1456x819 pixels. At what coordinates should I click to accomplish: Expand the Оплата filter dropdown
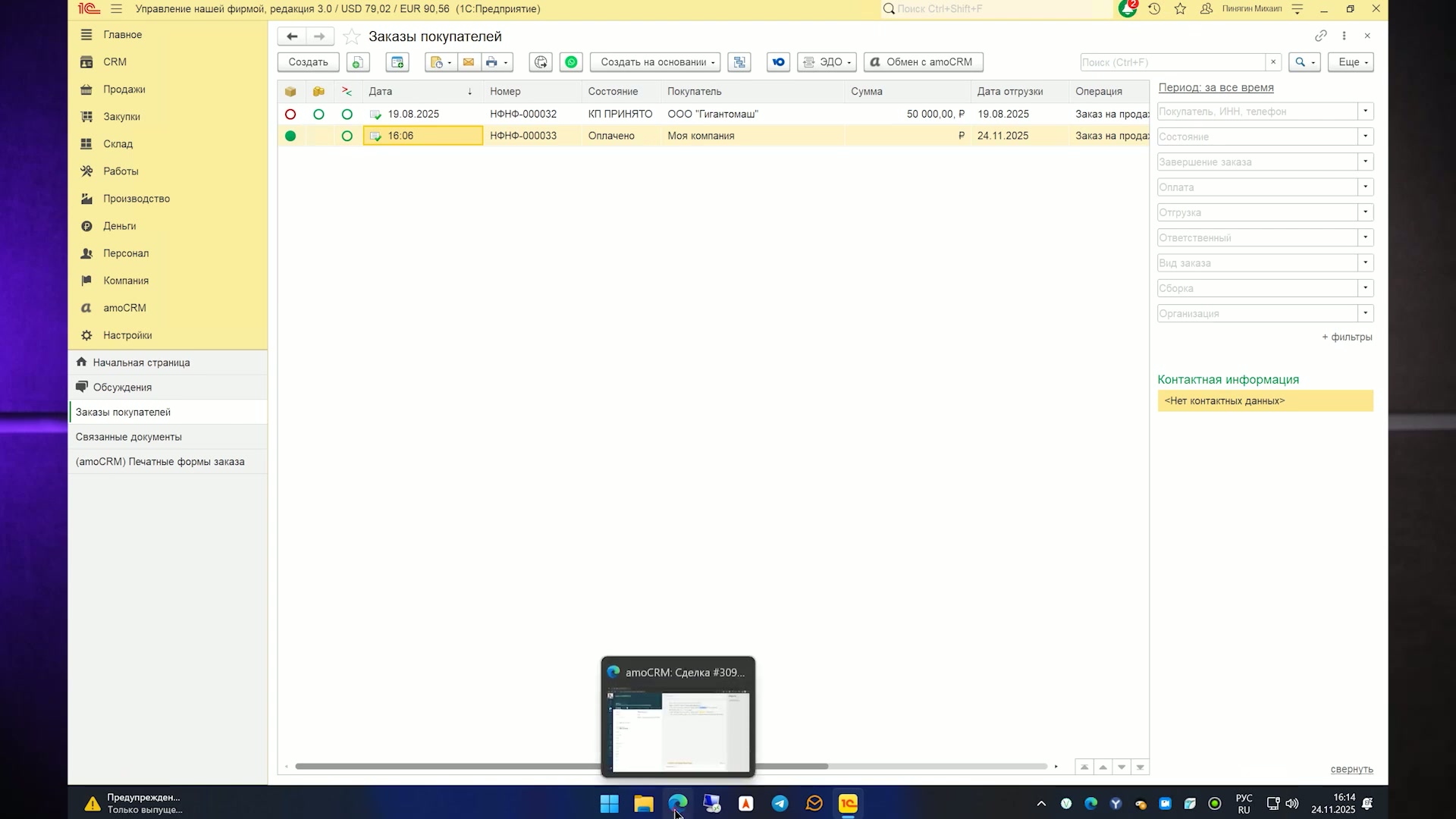tap(1365, 187)
